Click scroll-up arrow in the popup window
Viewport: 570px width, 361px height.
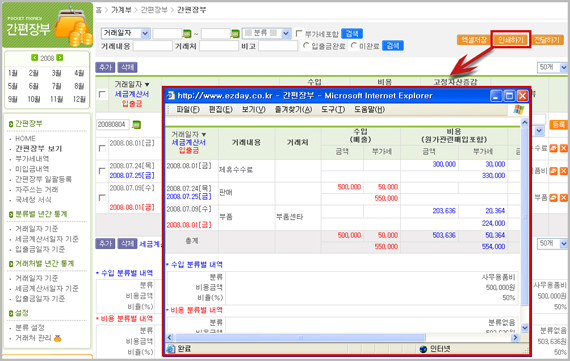(x=525, y=123)
